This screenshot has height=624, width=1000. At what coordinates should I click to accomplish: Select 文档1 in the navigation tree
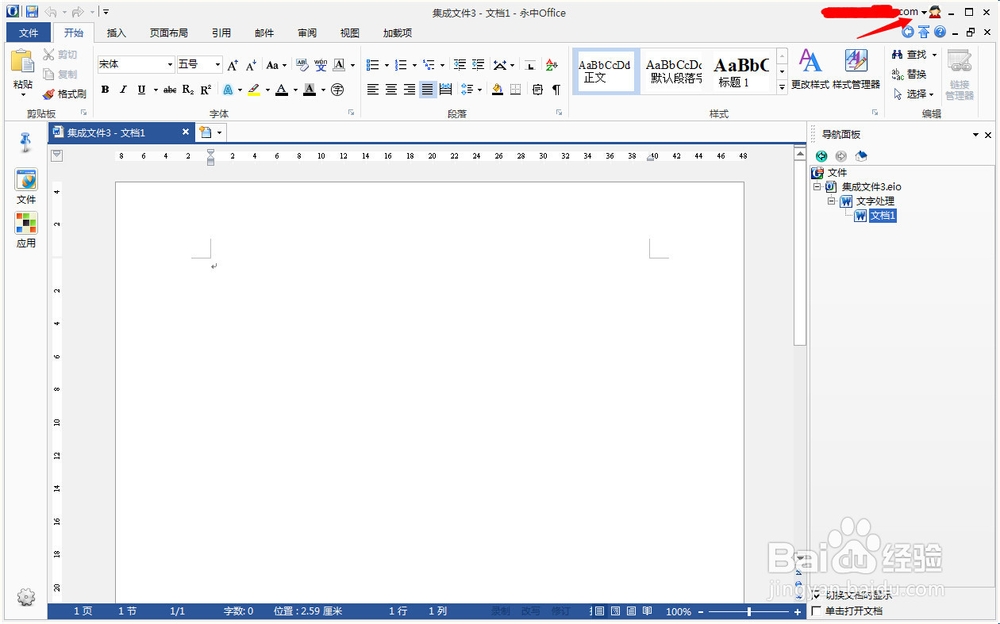[883, 216]
